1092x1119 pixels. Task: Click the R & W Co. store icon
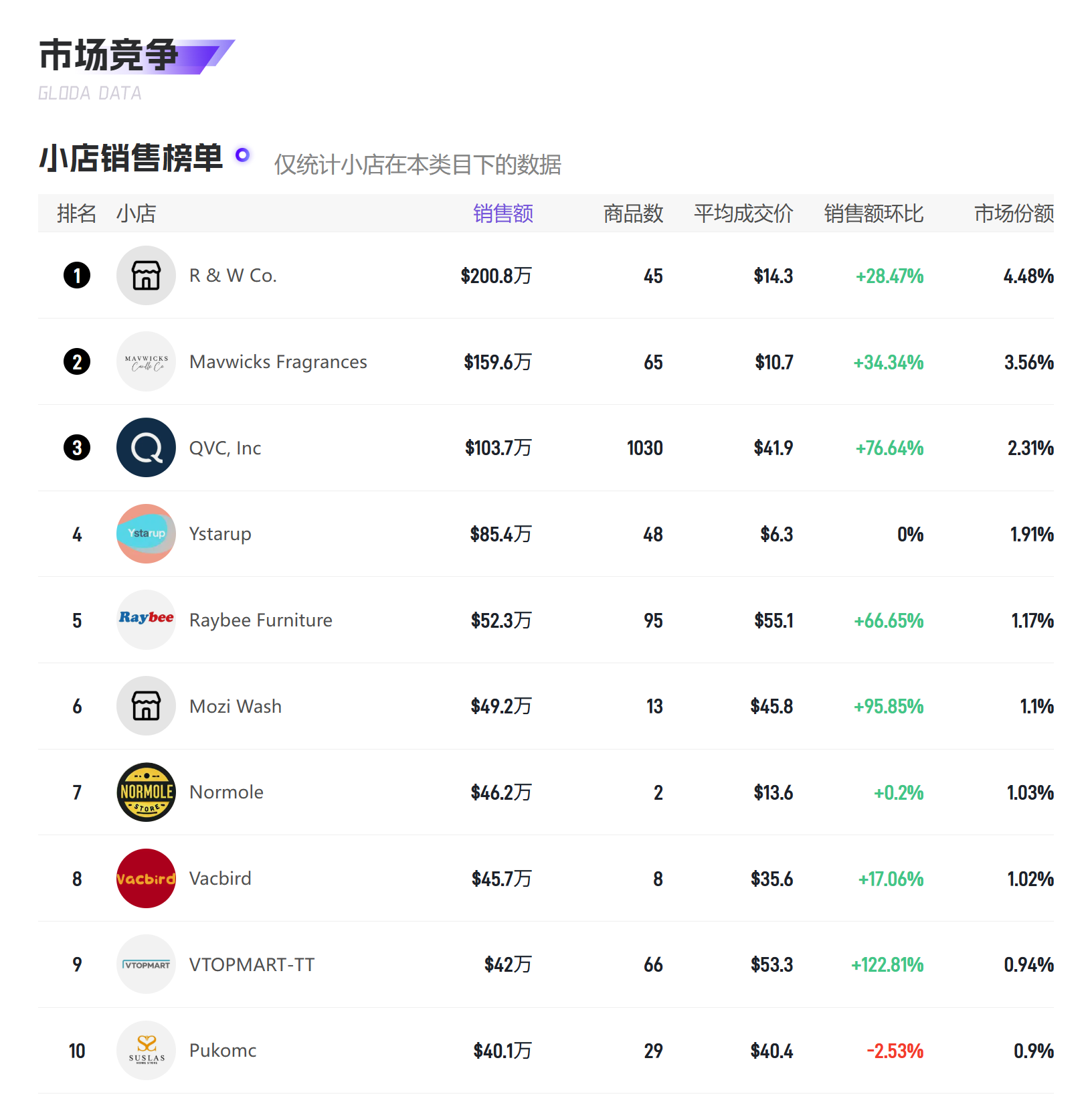(146, 275)
